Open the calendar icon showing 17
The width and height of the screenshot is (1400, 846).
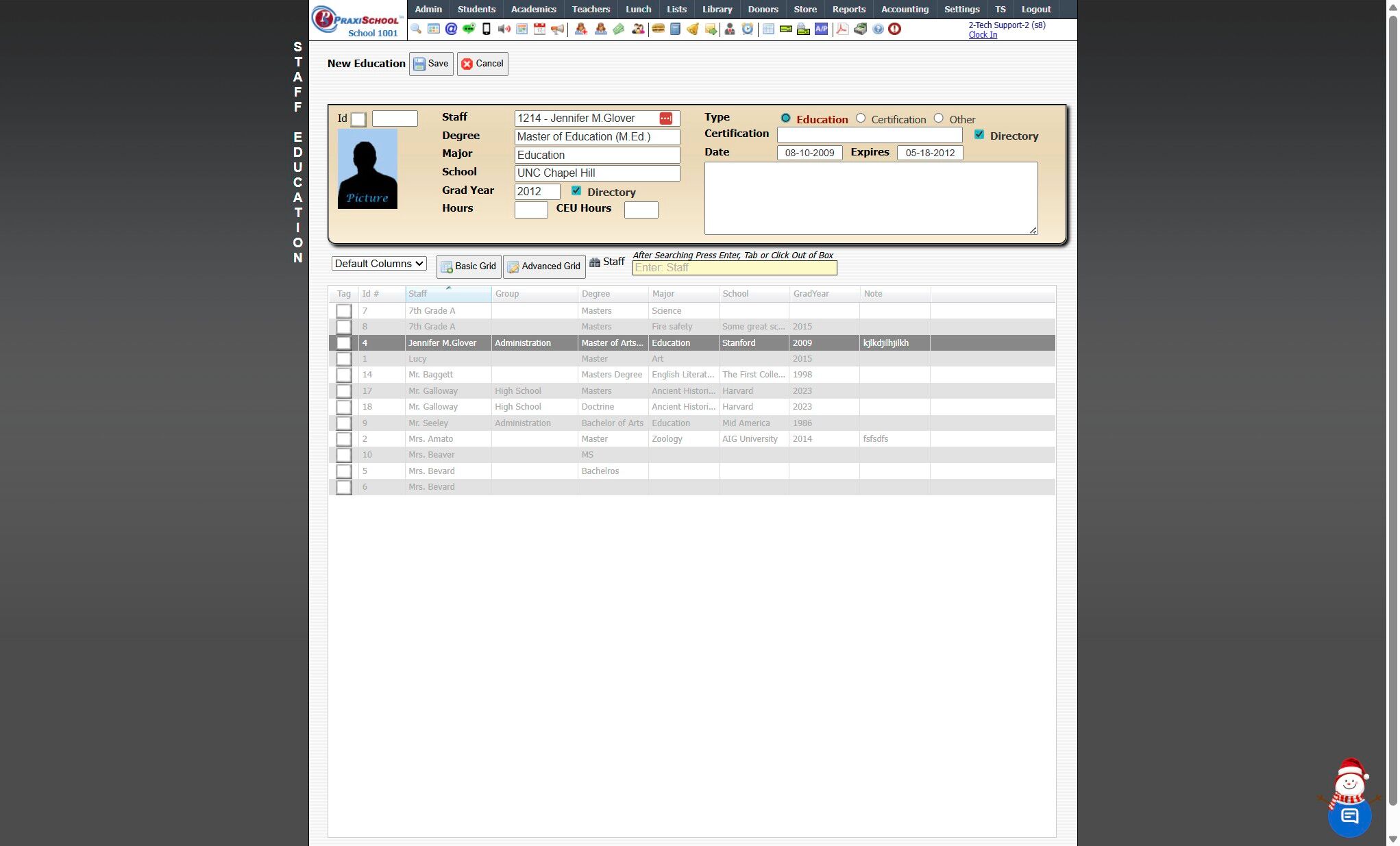point(540,29)
